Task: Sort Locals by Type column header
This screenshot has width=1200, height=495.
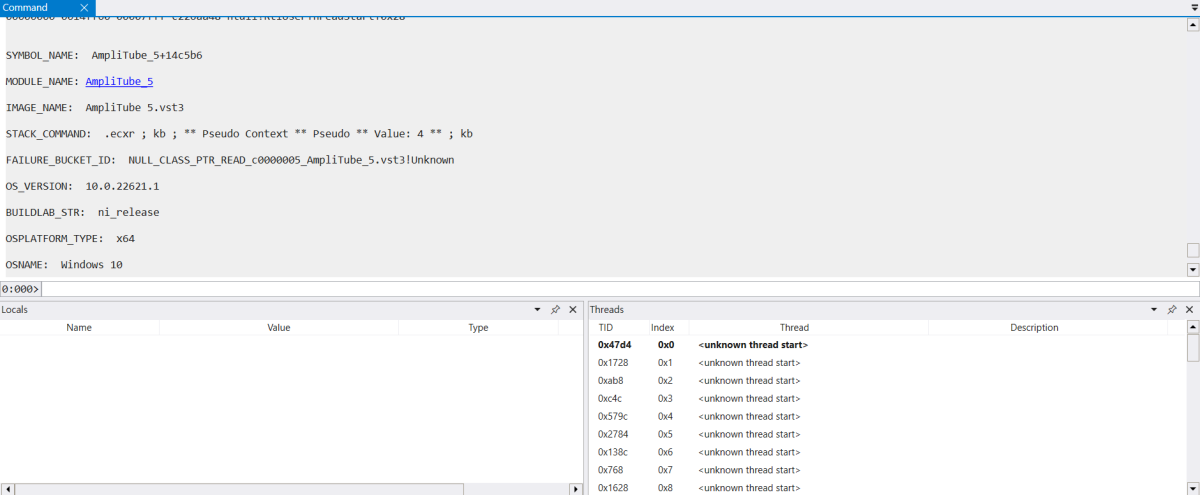Action: click(x=478, y=328)
